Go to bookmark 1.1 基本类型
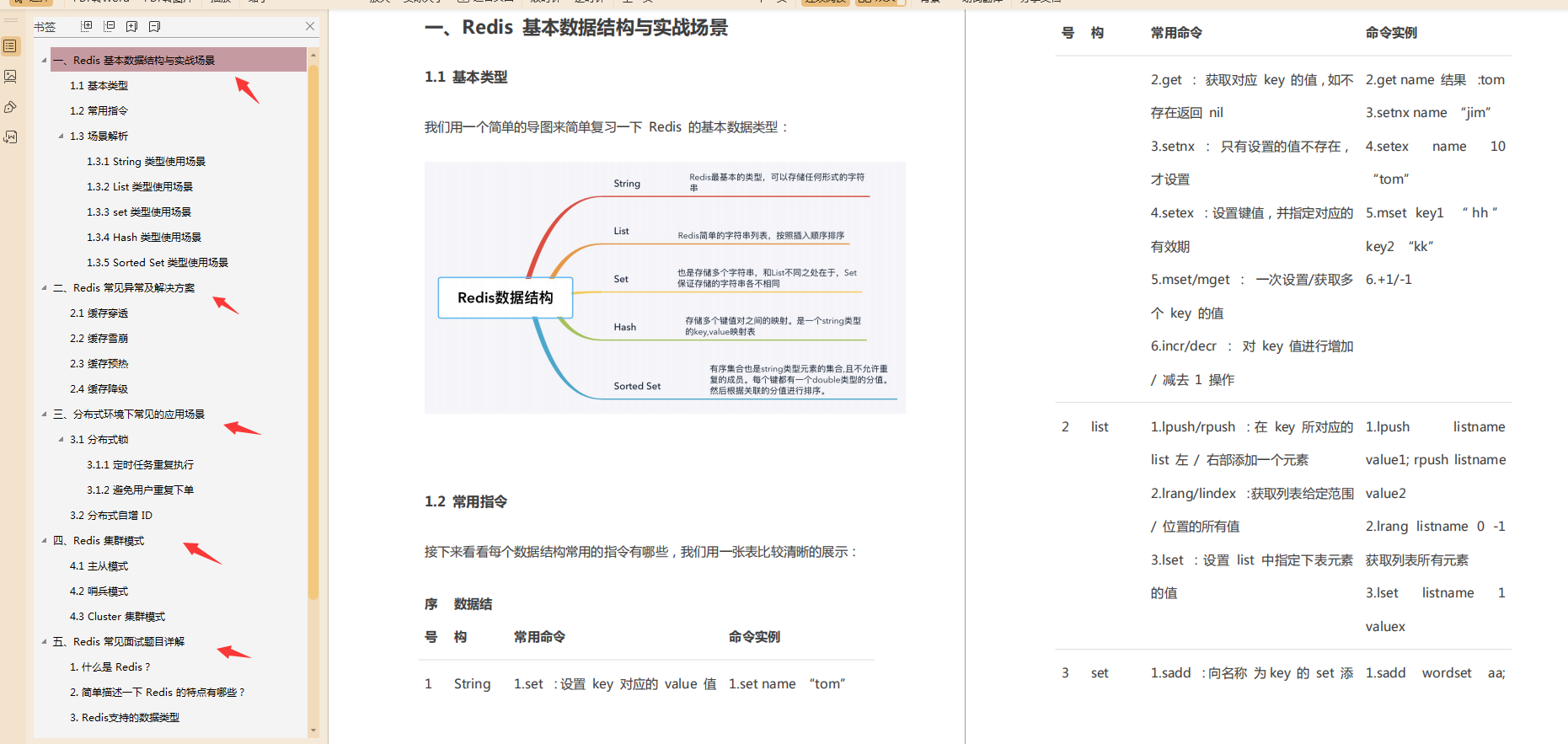Viewport: 1568px width, 744px height. tap(99, 86)
